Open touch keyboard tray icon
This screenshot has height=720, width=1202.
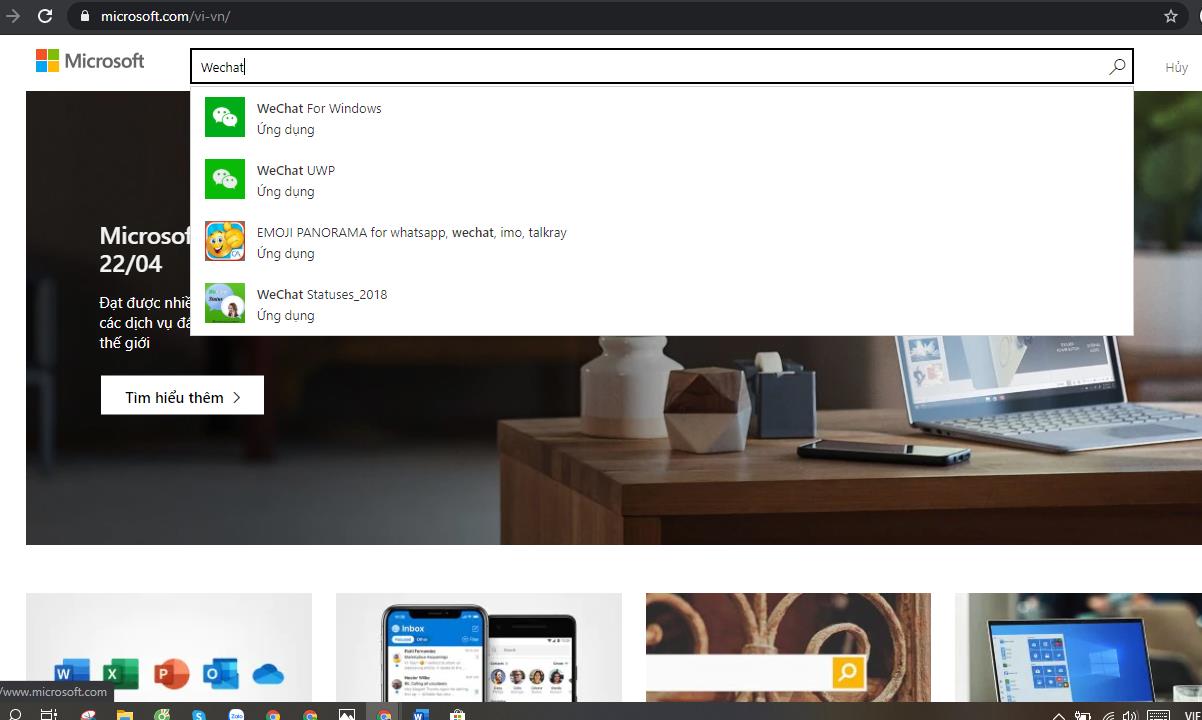tap(1158, 715)
